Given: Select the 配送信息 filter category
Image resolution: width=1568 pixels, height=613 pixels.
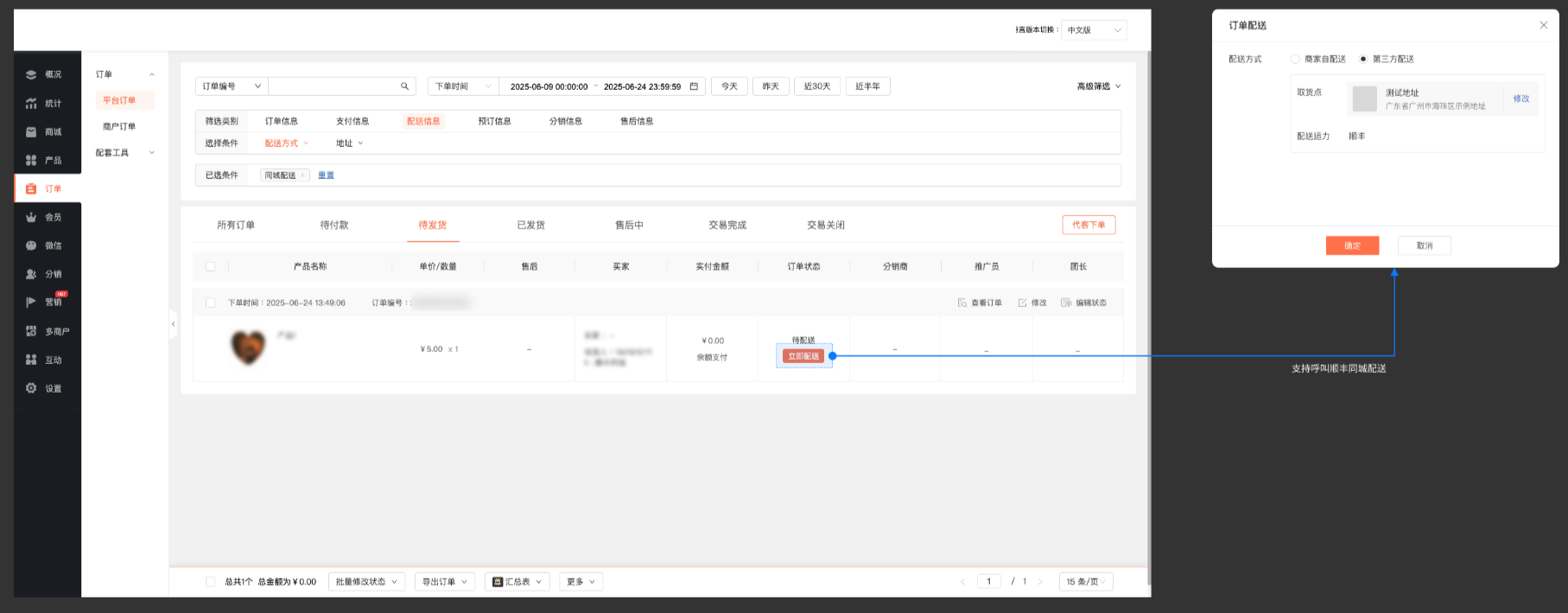Looking at the screenshot, I should click(x=423, y=121).
